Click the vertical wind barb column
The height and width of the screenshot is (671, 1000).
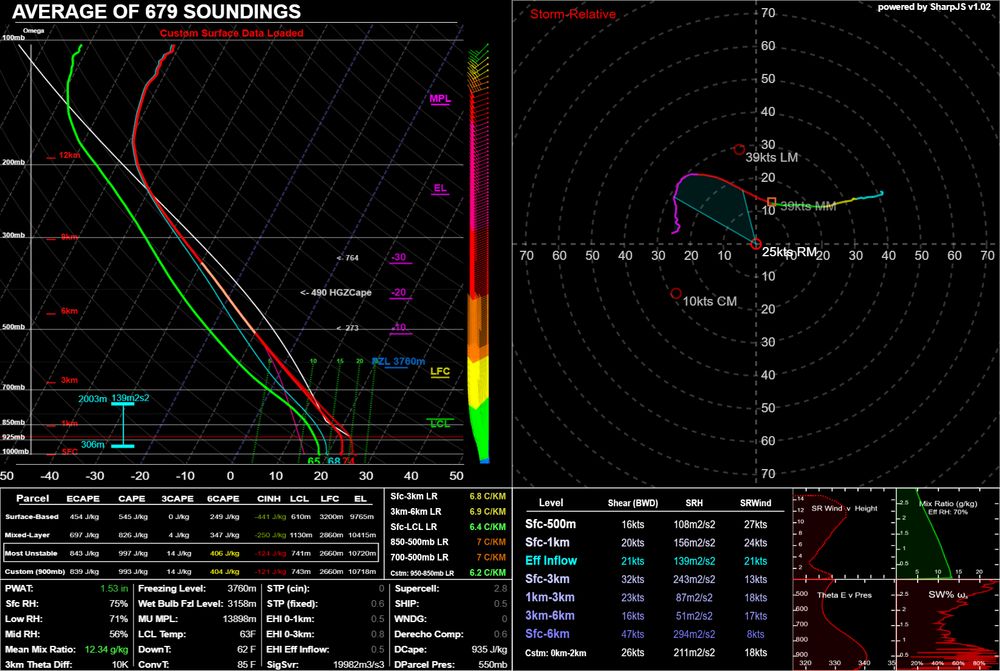pos(480,253)
